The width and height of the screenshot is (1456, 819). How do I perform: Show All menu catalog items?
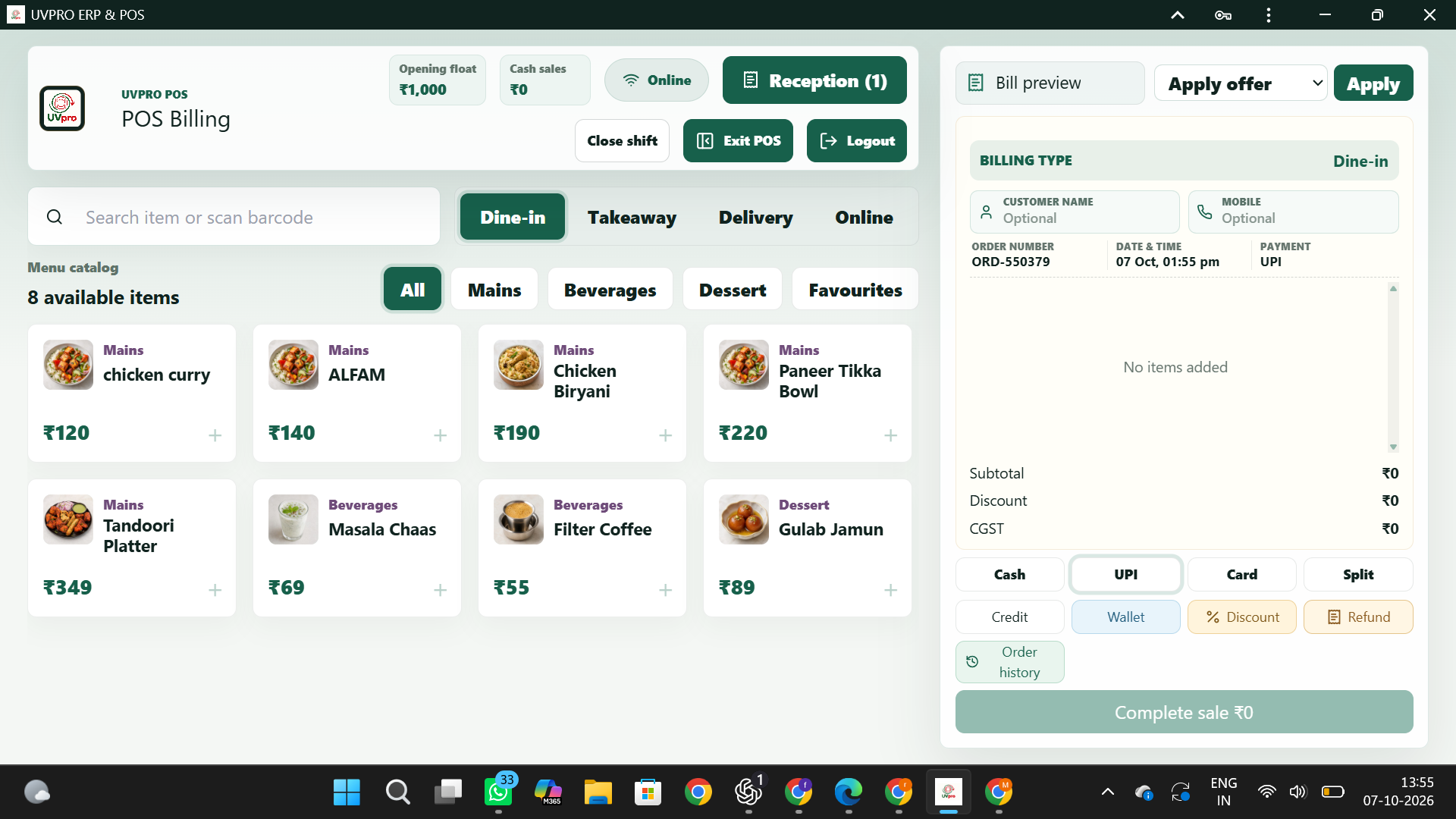[412, 290]
